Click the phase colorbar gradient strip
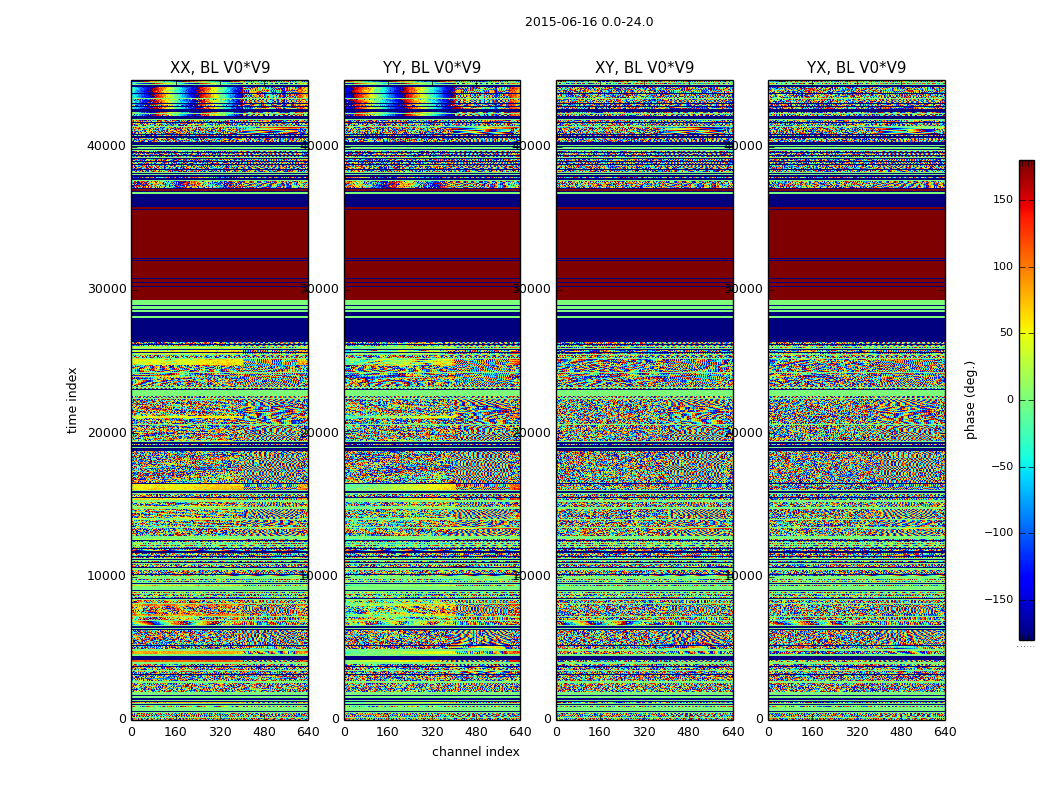The height and width of the screenshot is (800, 1050). point(1026,400)
